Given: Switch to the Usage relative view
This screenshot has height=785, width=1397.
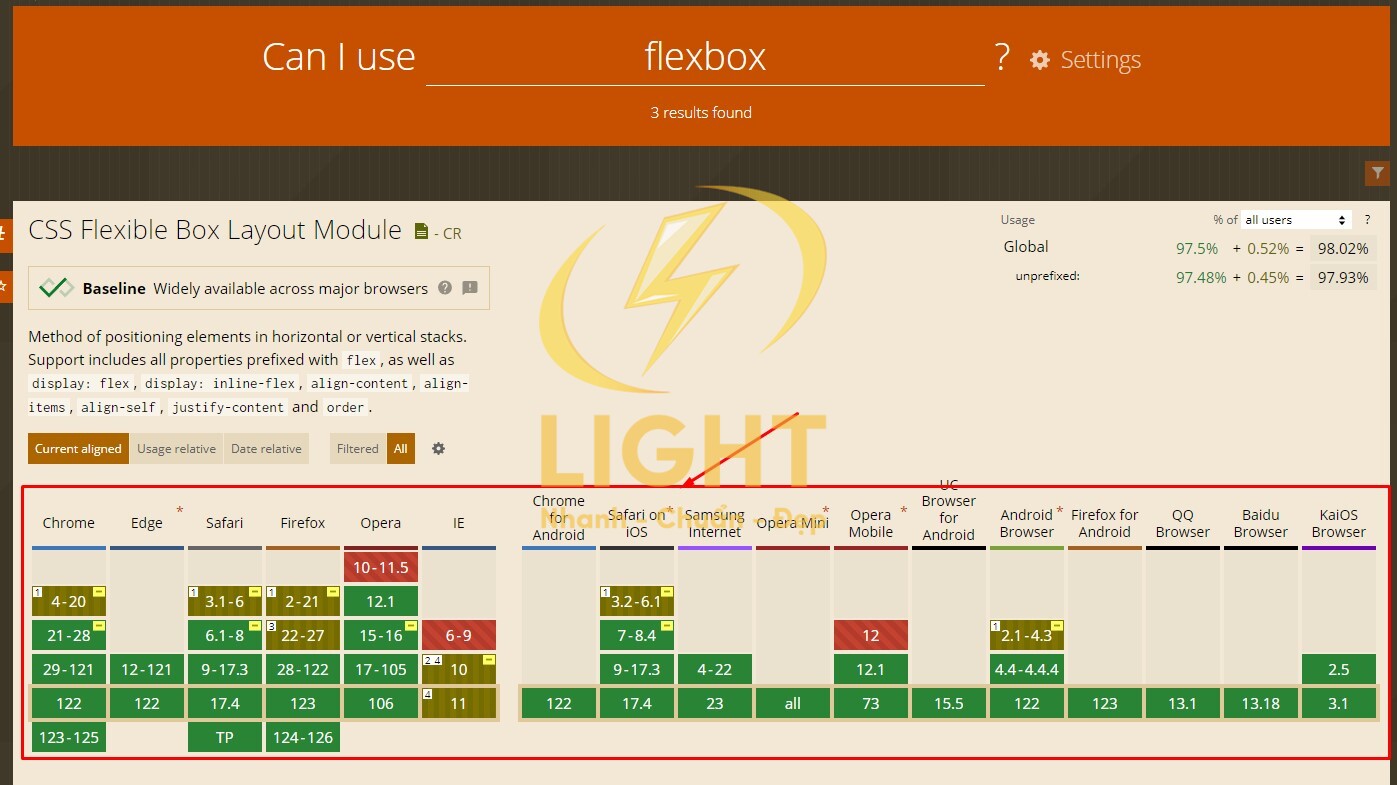Looking at the screenshot, I should click(x=176, y=449).
